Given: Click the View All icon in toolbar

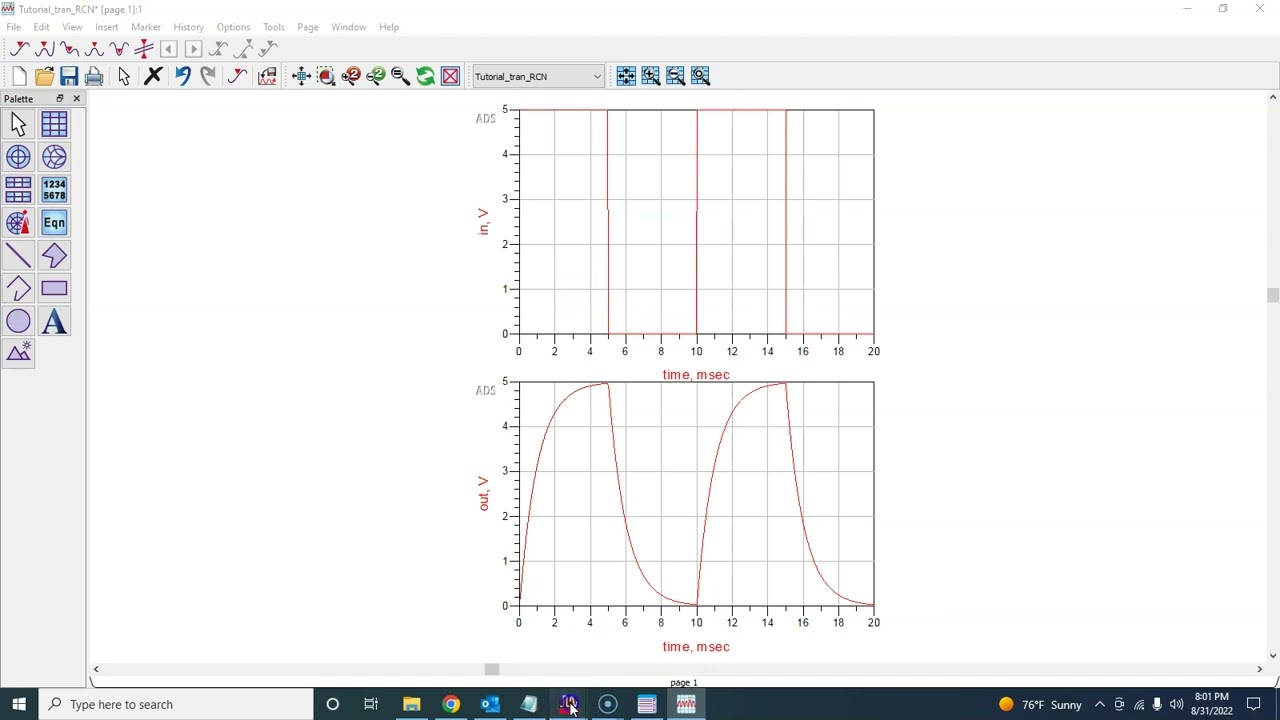Looking at the screenshot, I should pos(301,77).
